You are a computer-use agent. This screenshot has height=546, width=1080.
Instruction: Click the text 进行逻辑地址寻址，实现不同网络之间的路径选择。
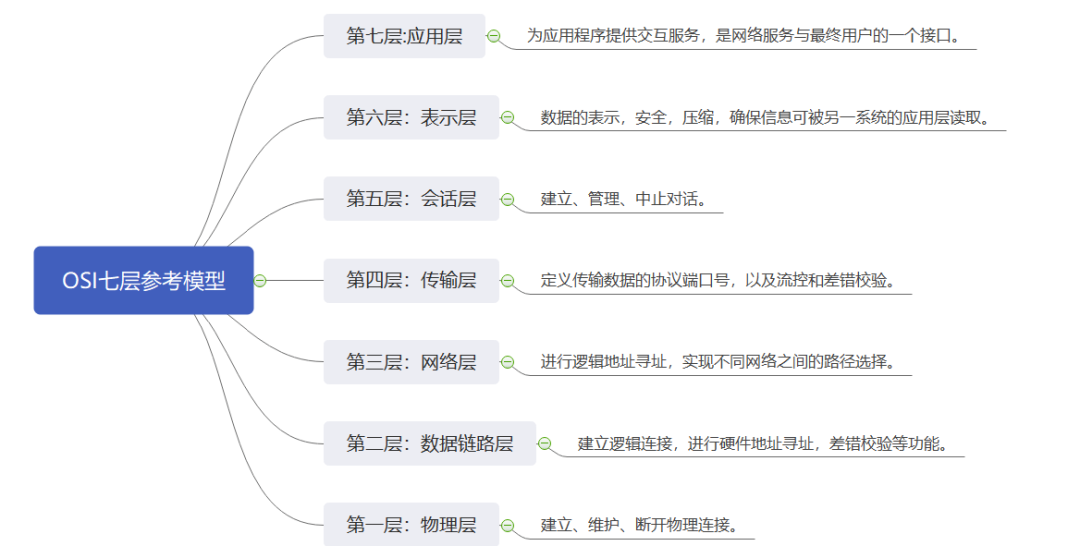tap(718, 361)
